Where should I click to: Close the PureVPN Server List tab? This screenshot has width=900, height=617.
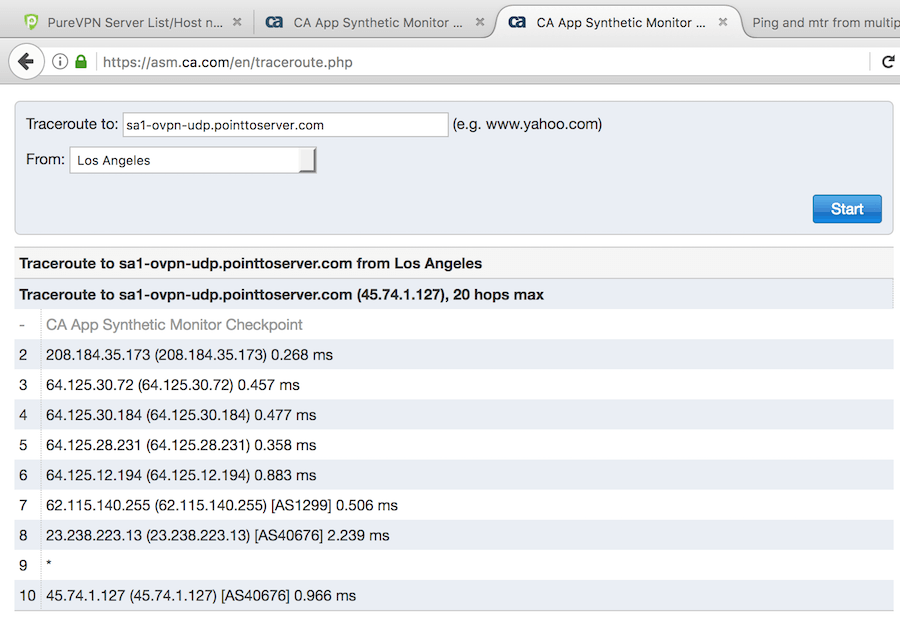pyautogui.click(x=236, y=22)
